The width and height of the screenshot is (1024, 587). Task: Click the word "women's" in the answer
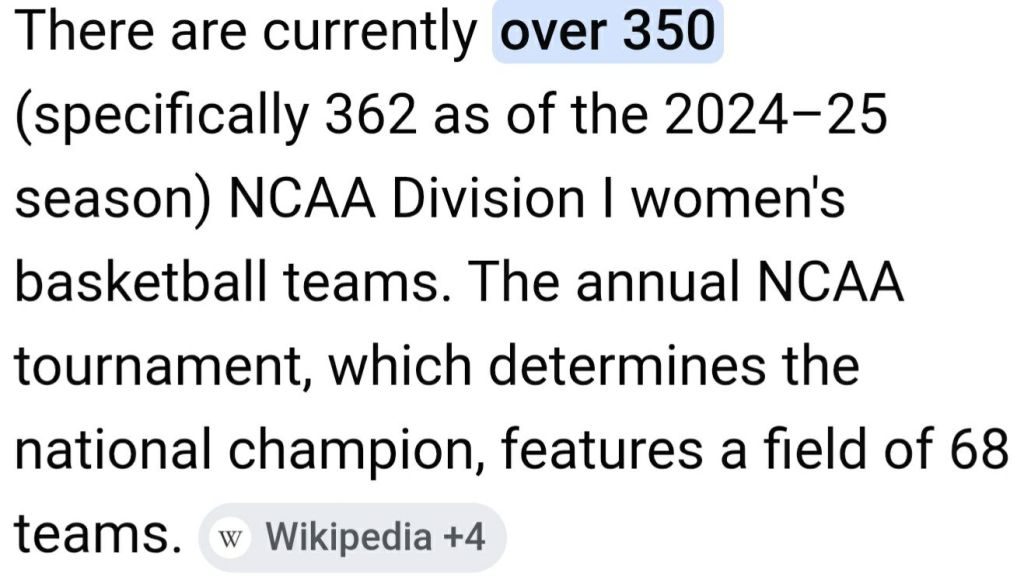[744, 201]
